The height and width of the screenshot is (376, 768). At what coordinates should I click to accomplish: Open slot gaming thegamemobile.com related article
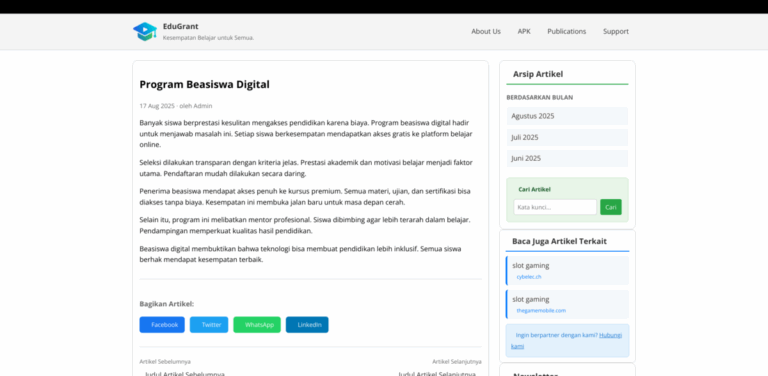point(567,305)
